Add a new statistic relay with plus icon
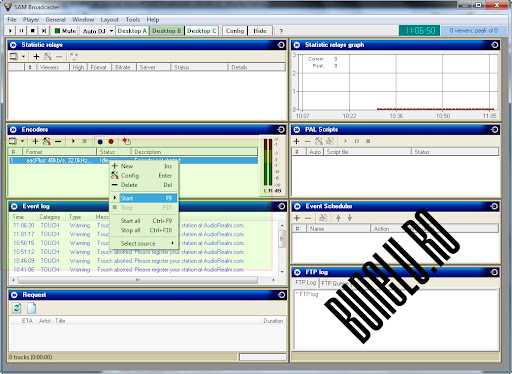This screenshot has width=512, height=374. (x=36, y=57)
